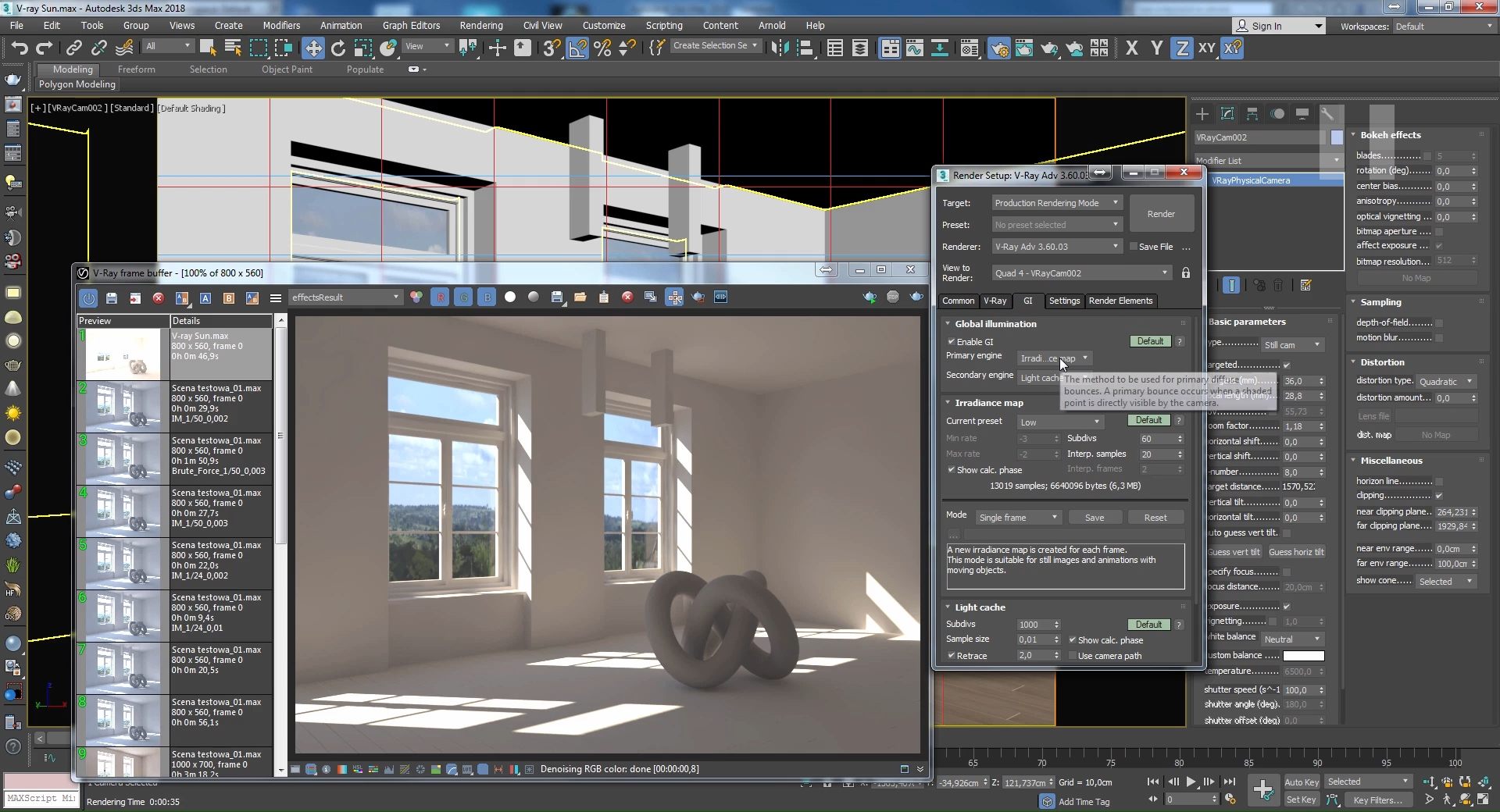Switch to alpha channel white circle
Image resolution: width=1500 pixels, height=812 pixels.
click(510, 297)
